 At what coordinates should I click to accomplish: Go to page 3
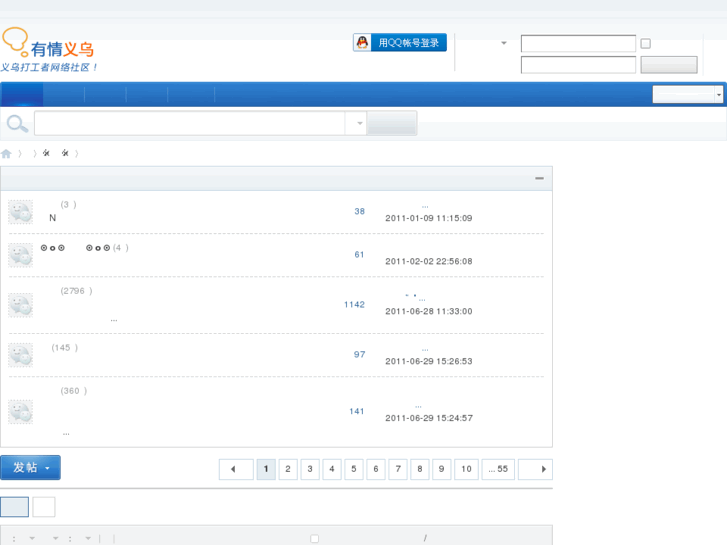pos(310,469)
